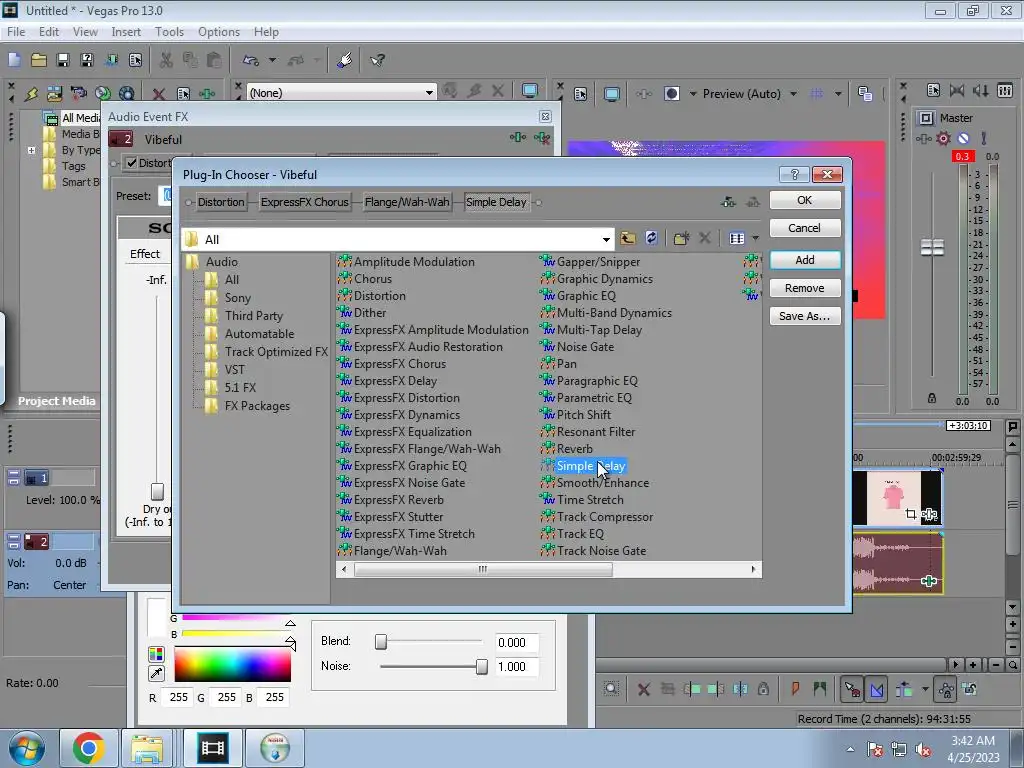Click the Add button in Plug-In Chooser

[805, 260]
